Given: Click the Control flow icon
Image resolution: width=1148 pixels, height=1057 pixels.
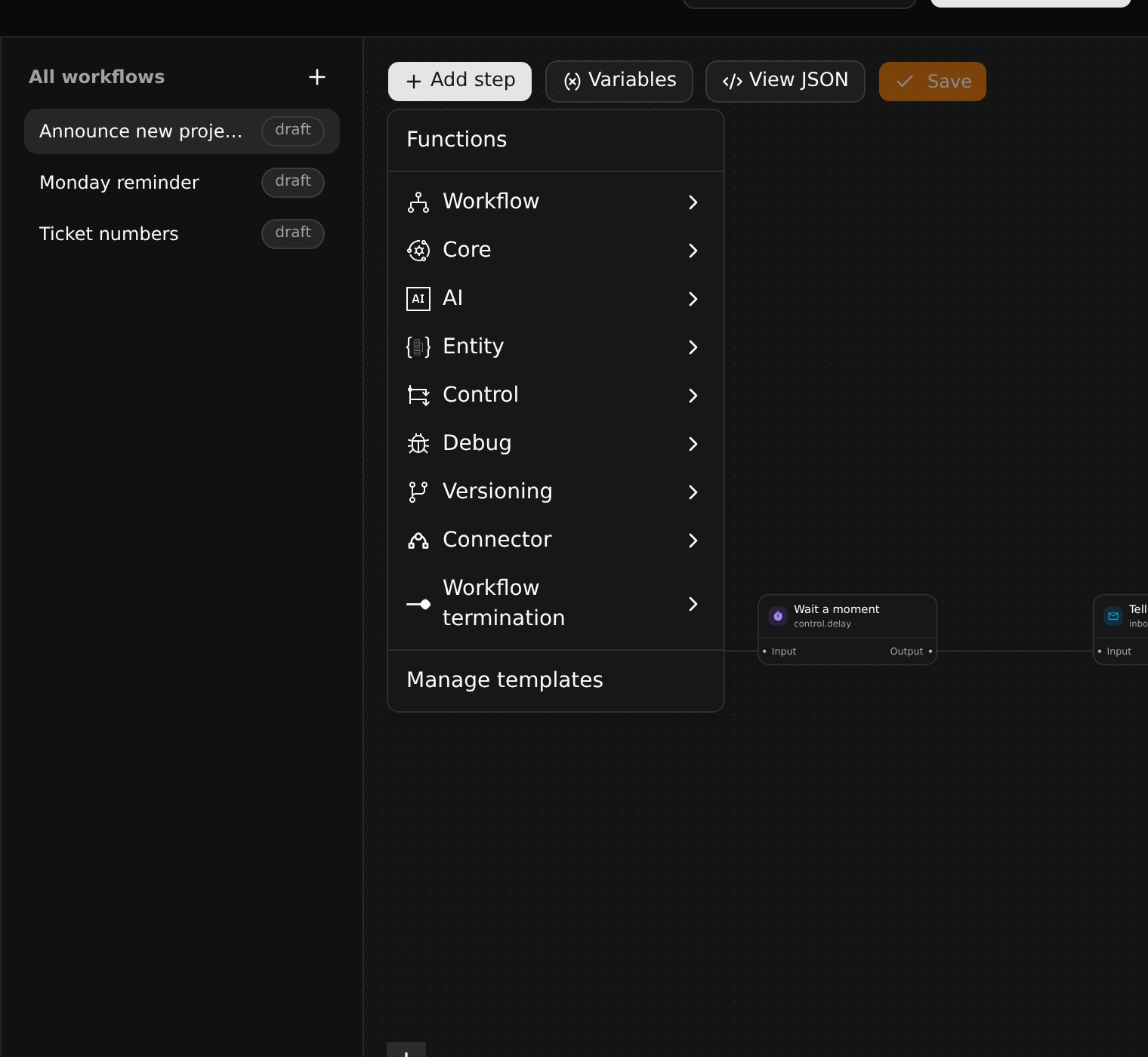Looking at the screenshot, I should click(x=418, y=395).
